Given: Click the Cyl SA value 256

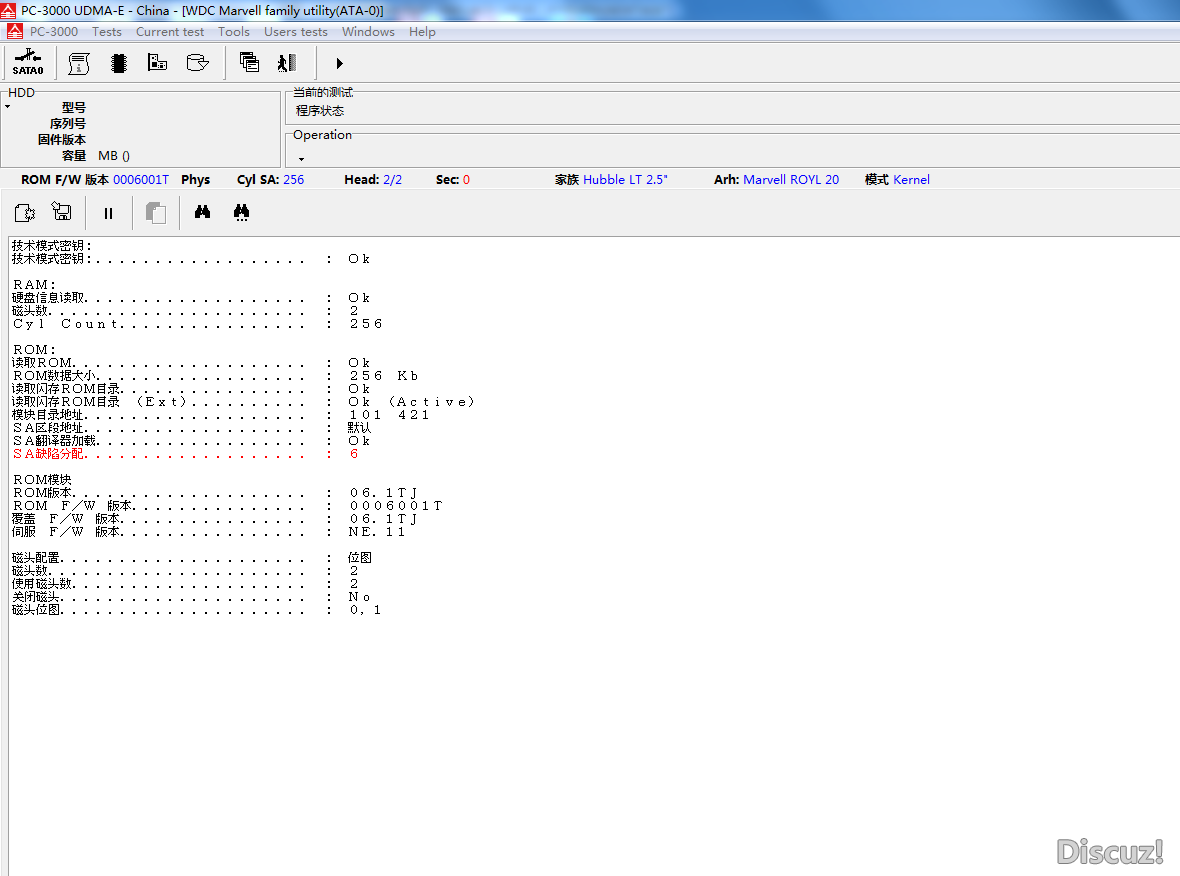Looking at the screenshot, I should [293, 180].
